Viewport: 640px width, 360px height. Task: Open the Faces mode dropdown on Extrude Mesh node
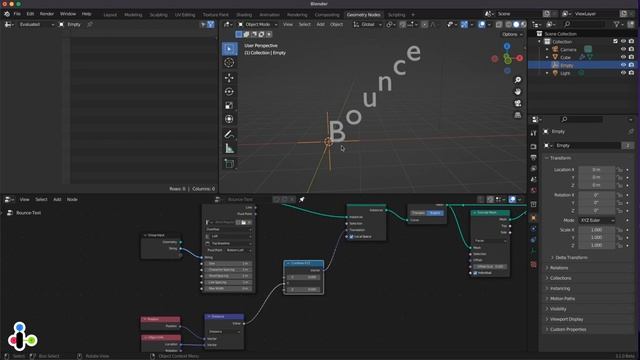490,241
